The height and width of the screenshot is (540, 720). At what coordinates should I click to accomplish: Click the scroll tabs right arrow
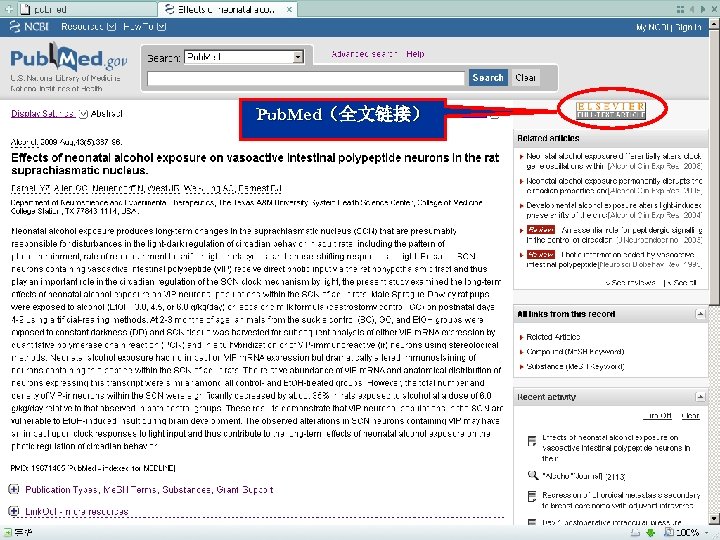(703, 9)
